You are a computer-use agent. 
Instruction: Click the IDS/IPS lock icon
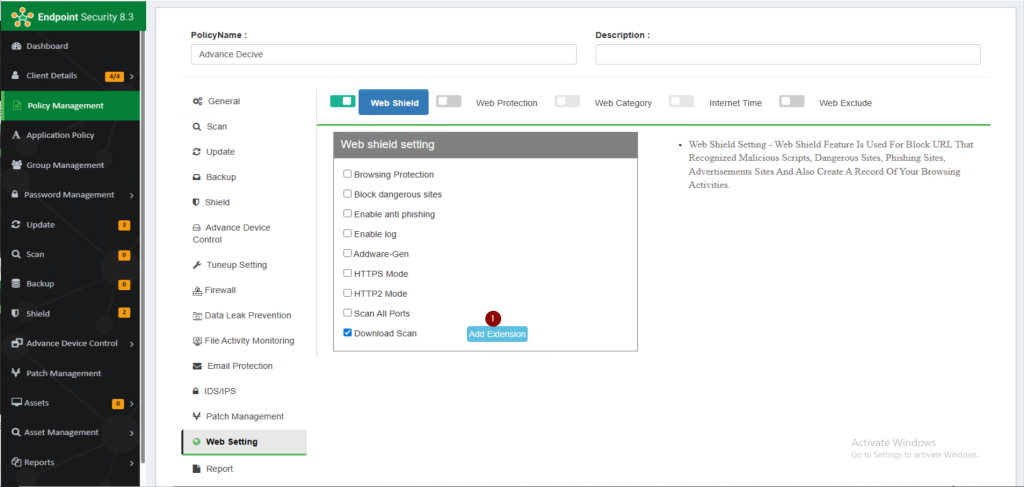(197, 391)
